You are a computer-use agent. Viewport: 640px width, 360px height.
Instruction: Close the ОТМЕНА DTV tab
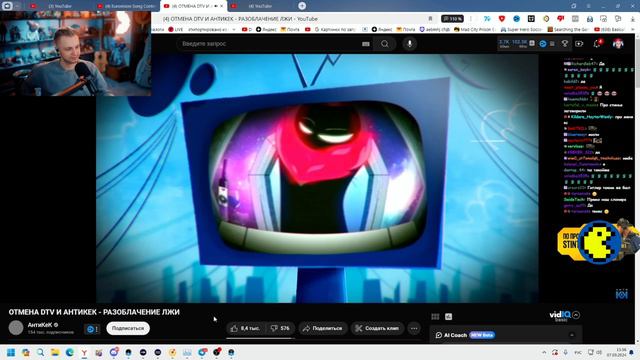222,6
